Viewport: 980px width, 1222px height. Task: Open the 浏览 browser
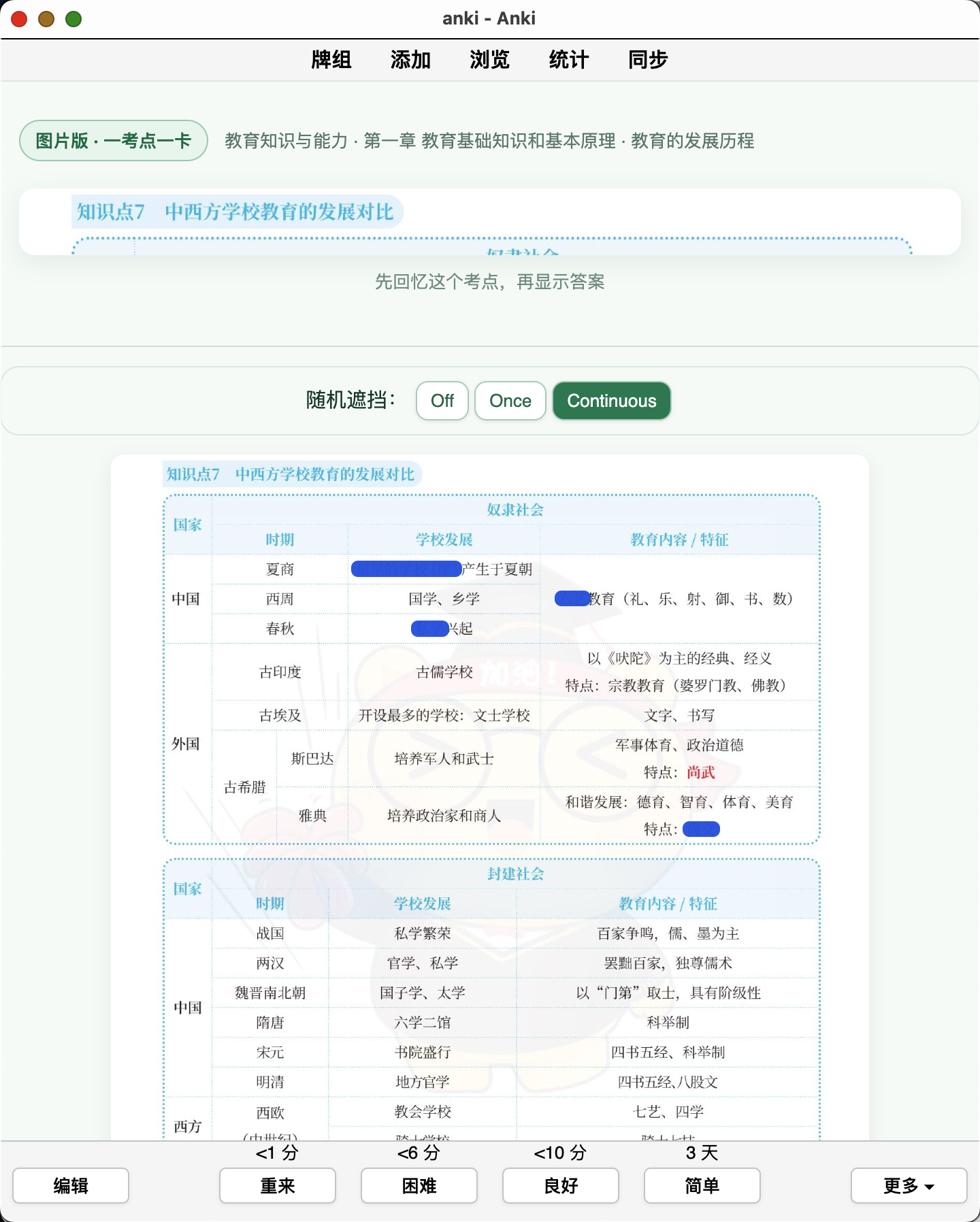[x=489, y=60]
